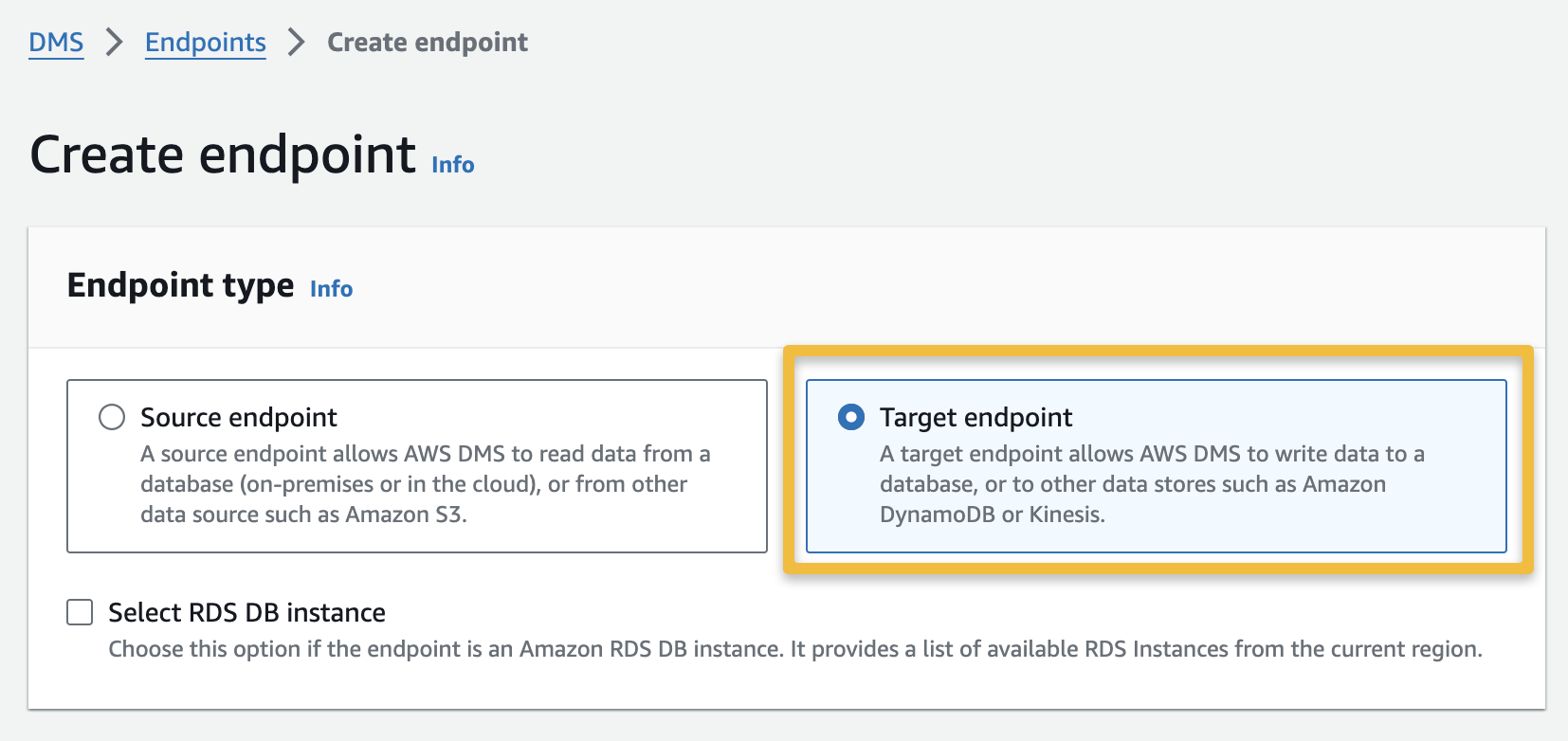Click the Create endpoint breadcrumb item
The width and height of the screenshot is (1568, 741).
(427, 42)
